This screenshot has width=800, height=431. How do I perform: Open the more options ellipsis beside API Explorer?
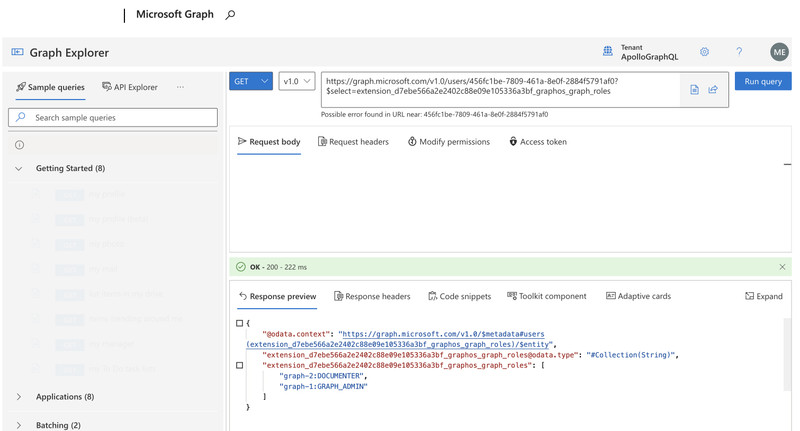180,87
